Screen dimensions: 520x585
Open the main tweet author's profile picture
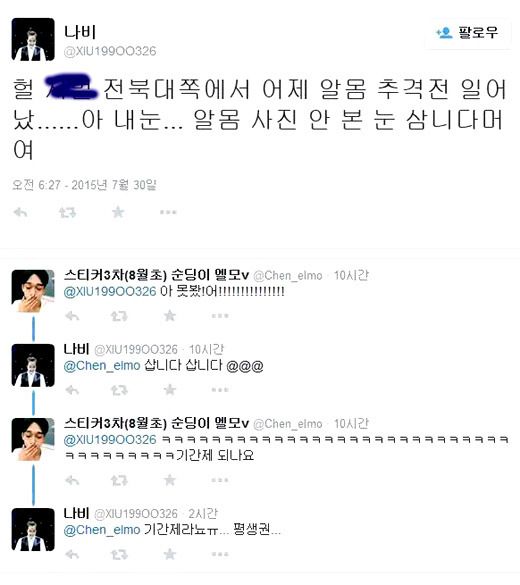(33, 39)
